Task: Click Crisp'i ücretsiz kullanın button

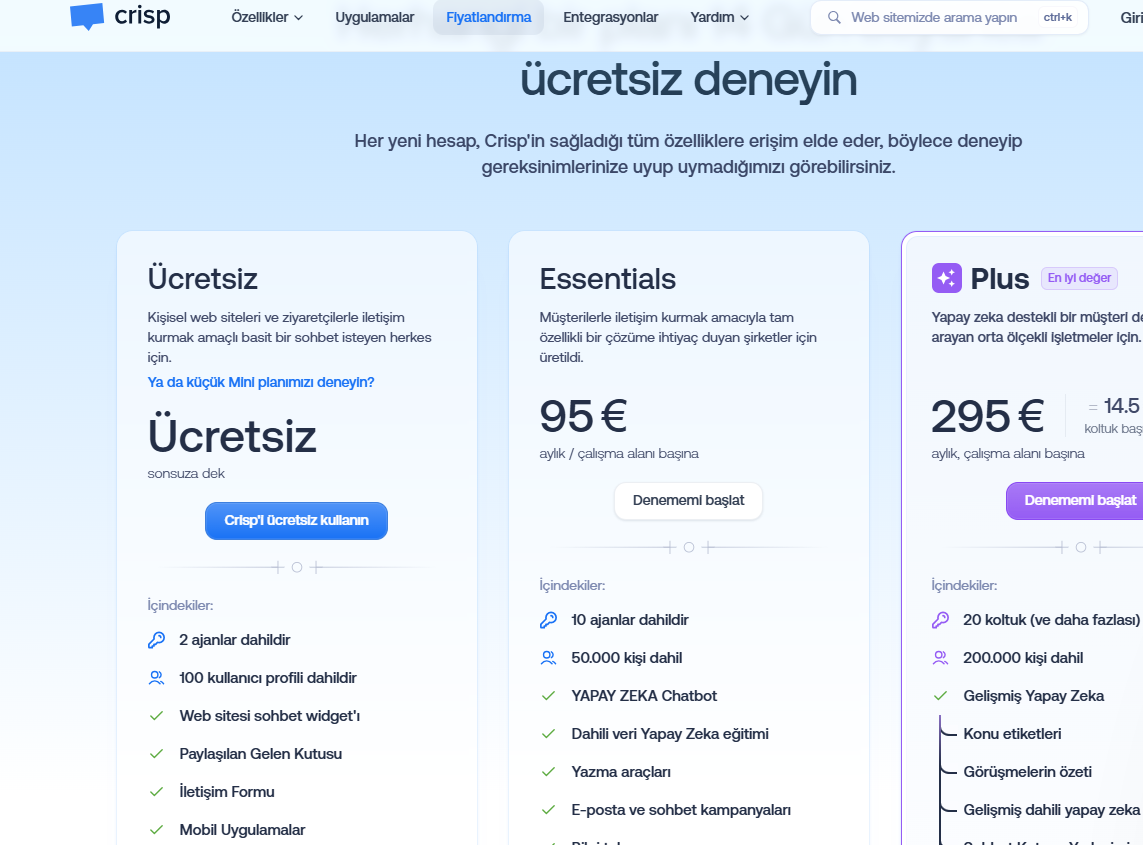Action: point(297,521)
